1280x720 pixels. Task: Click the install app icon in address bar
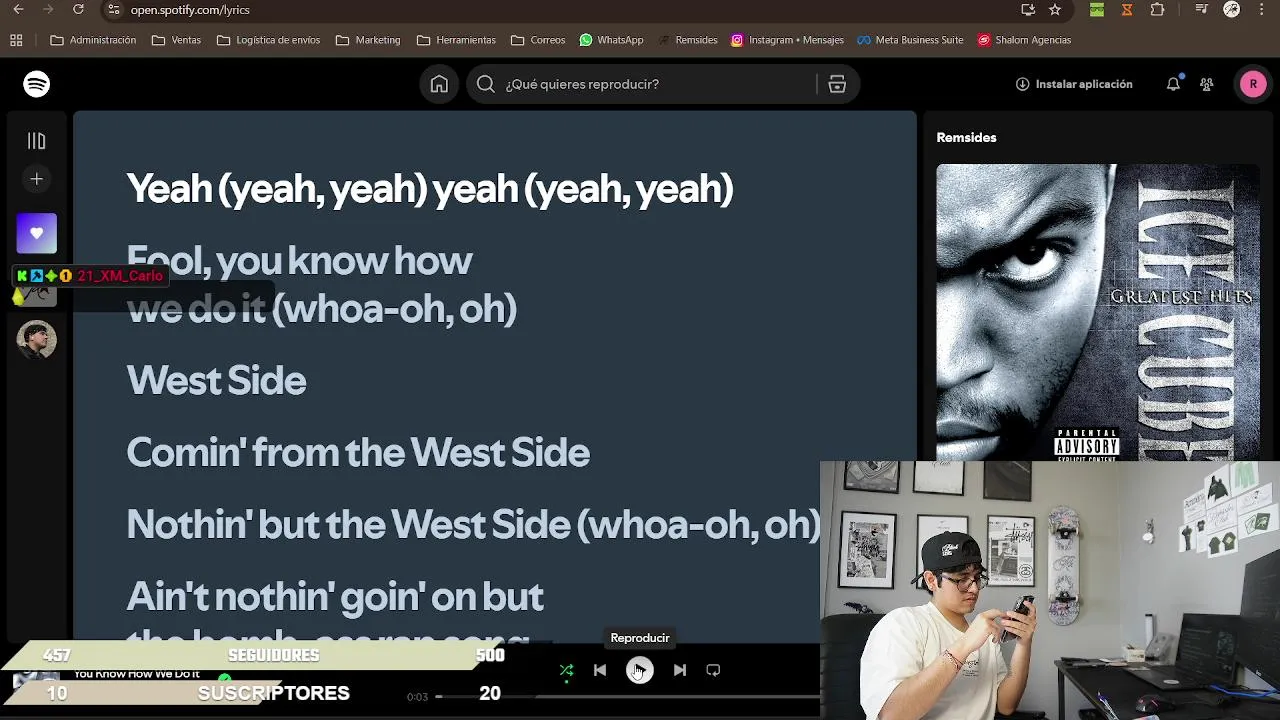tap(1028, 9)
